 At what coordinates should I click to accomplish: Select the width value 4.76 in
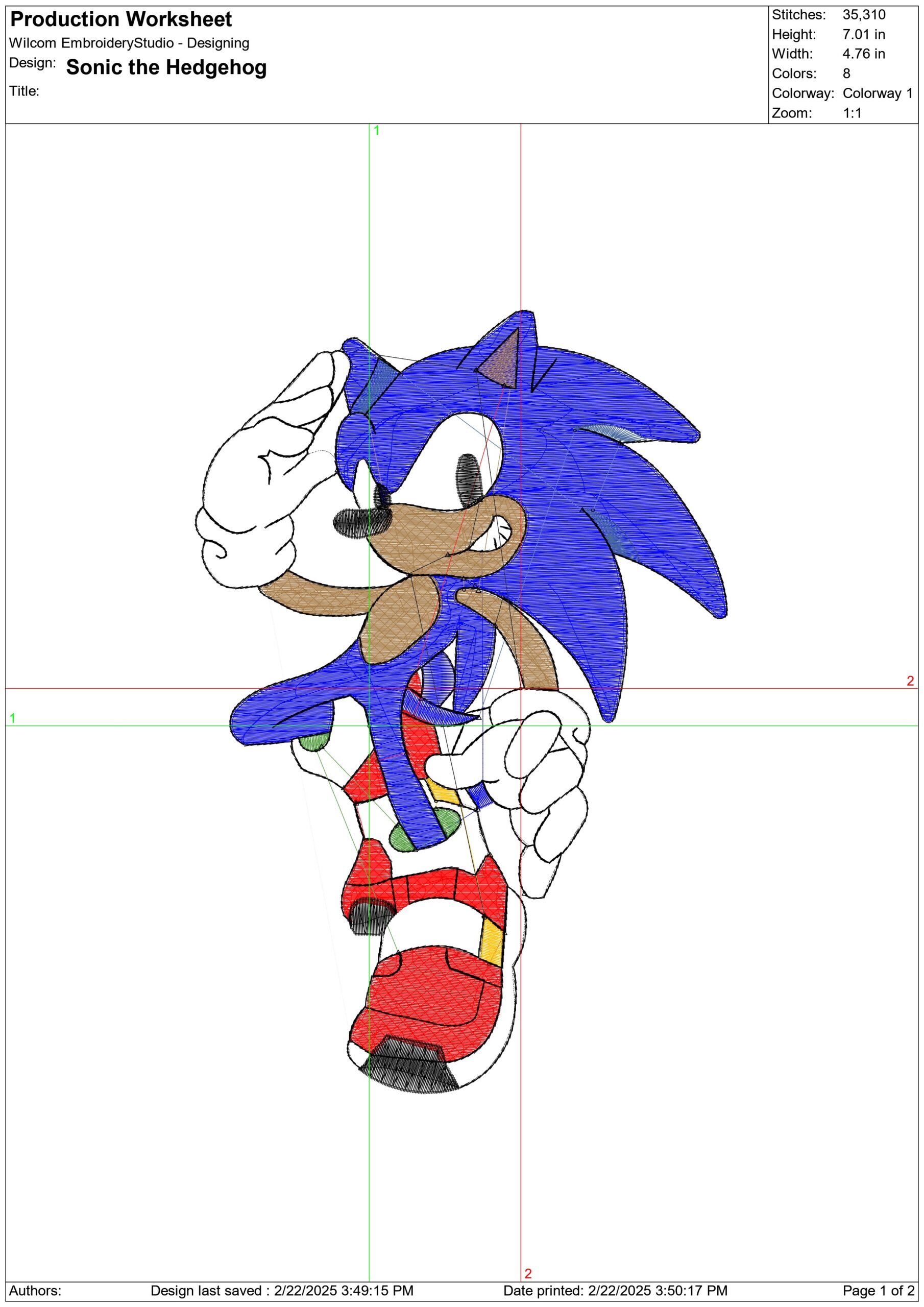(864, 54)
